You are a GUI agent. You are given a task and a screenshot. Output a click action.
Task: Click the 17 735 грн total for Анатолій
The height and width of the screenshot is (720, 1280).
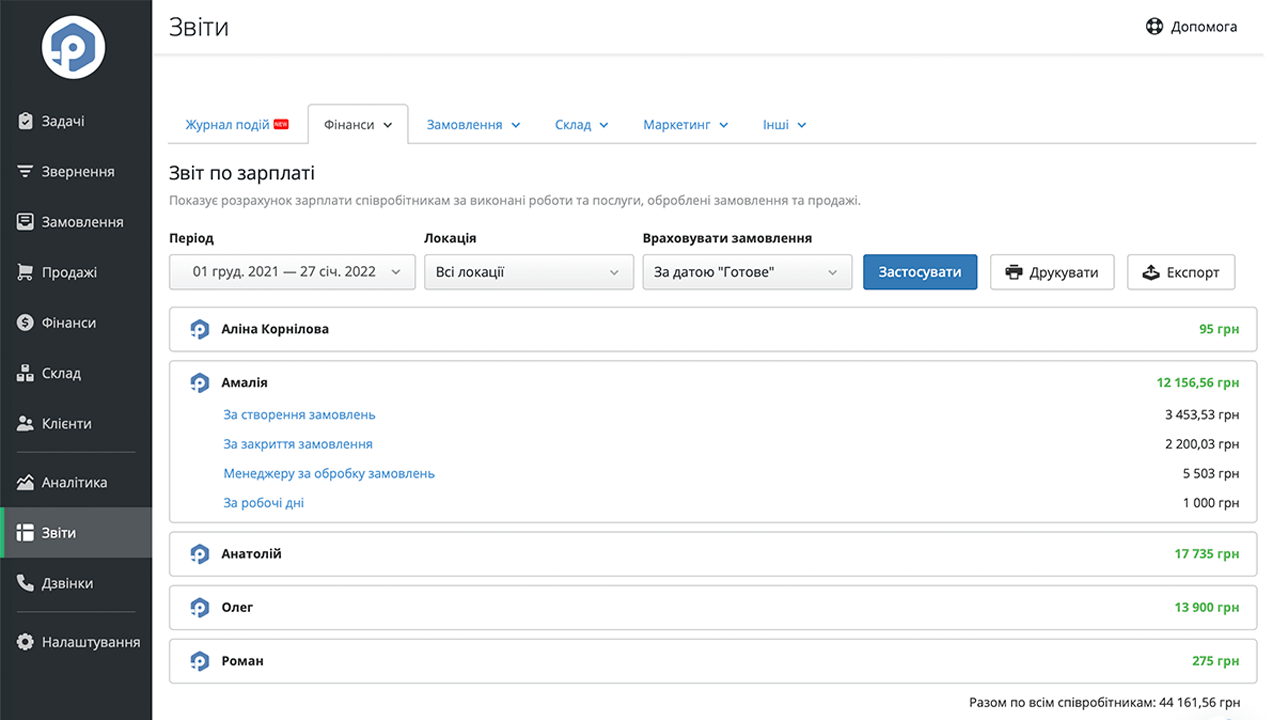[x=1207, y=554]
